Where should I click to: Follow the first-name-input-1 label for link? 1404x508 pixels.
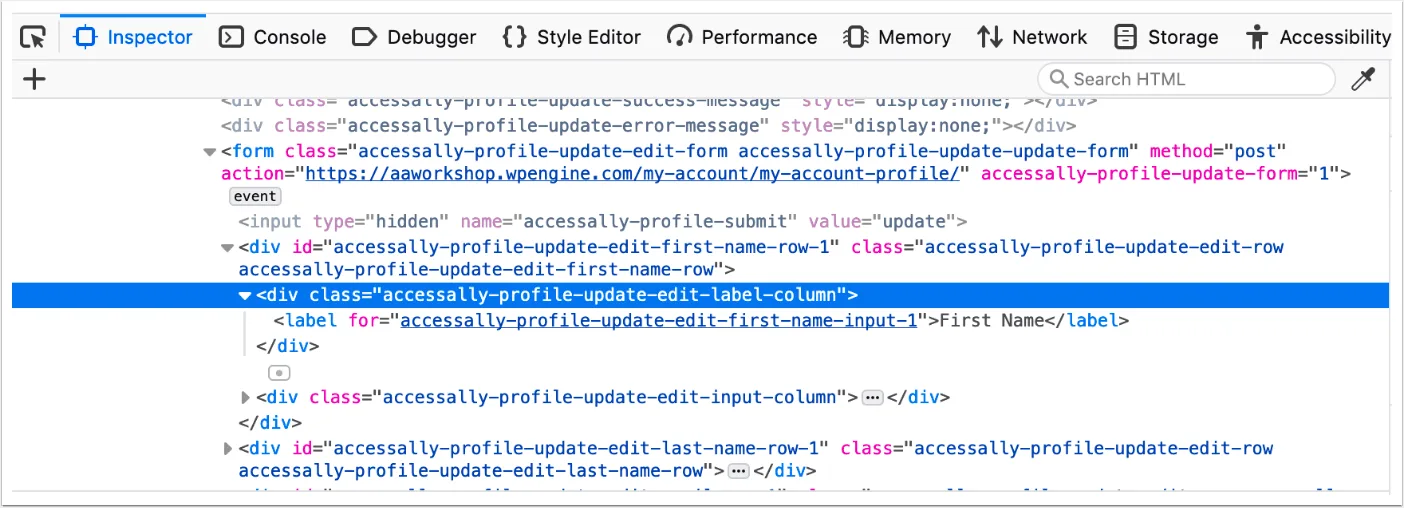coord(658,321)
